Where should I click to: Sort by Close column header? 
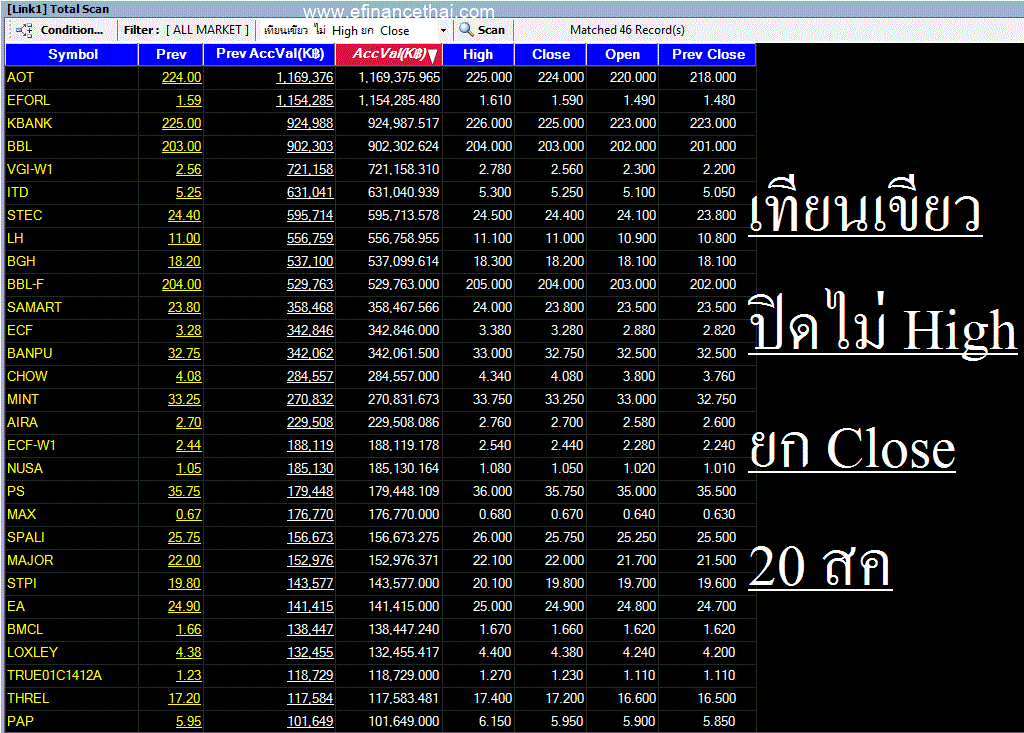[x=551, y=54]
